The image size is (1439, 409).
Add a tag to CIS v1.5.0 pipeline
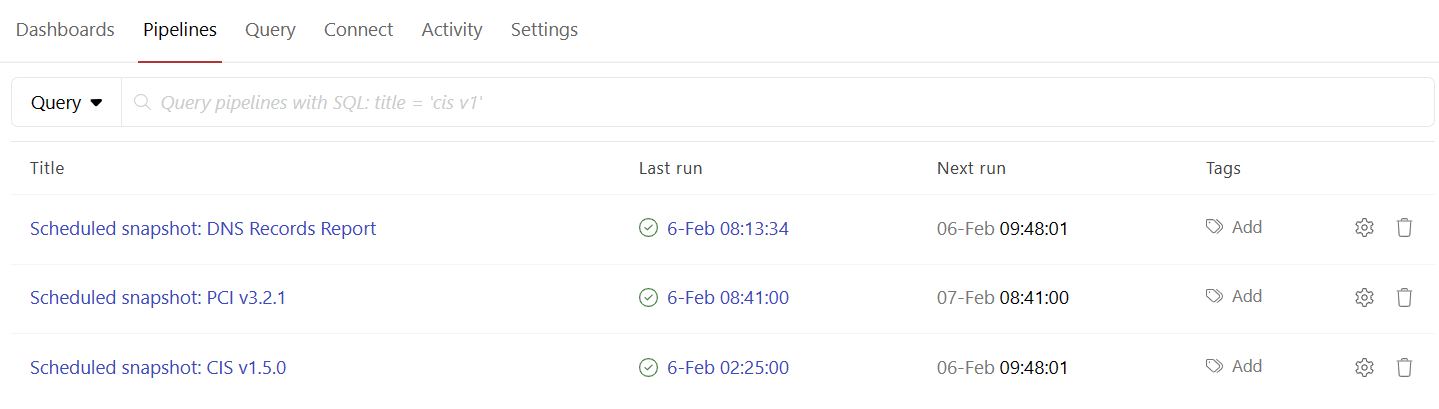pyautogui.click(x=1234, y=366)
